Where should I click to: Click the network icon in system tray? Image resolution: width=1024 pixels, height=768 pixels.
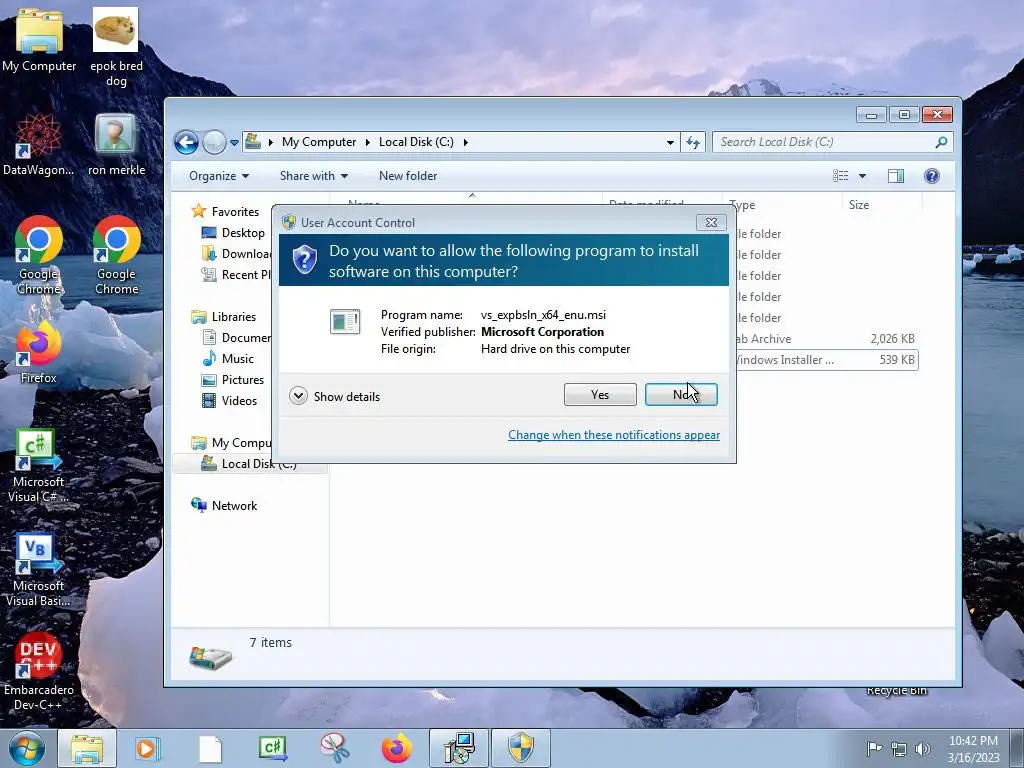(x=899, y=748)
